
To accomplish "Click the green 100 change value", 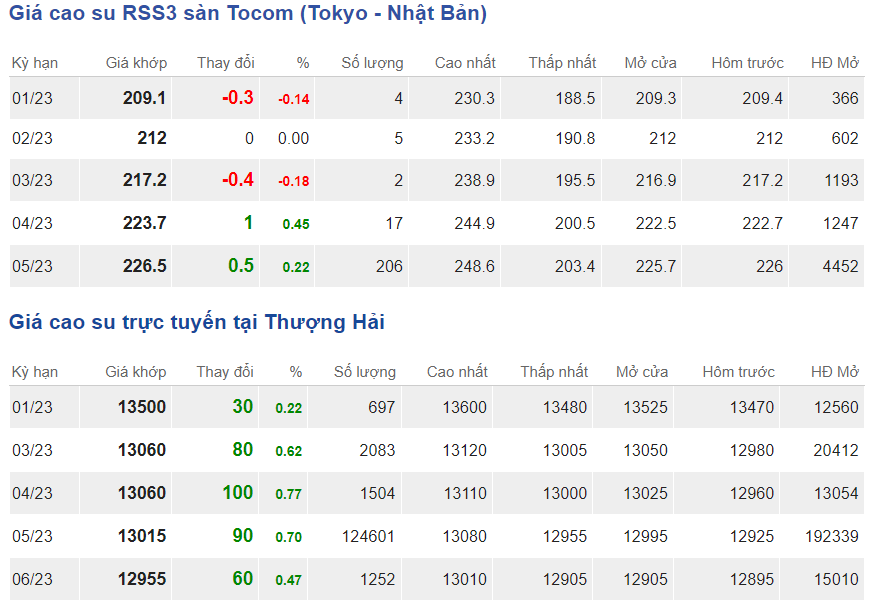I will (237, 493).
